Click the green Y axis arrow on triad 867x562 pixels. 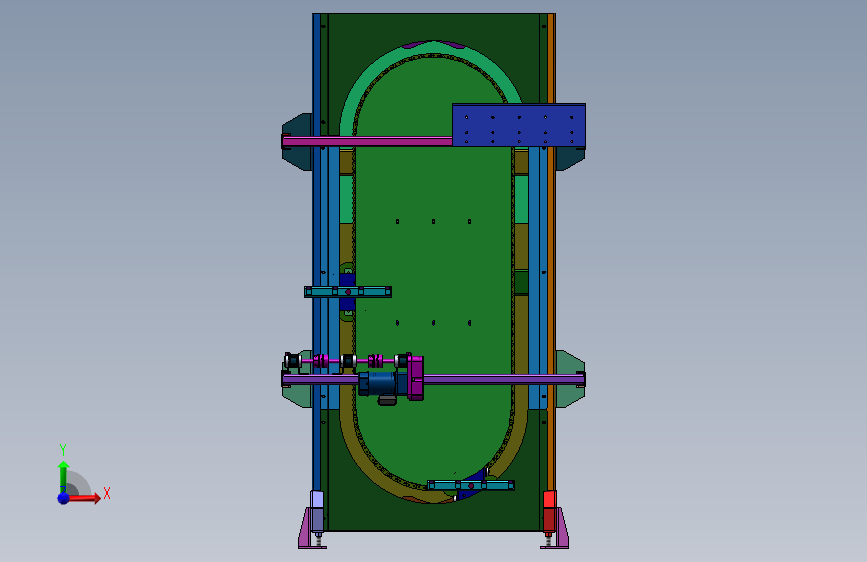[63, 475]
